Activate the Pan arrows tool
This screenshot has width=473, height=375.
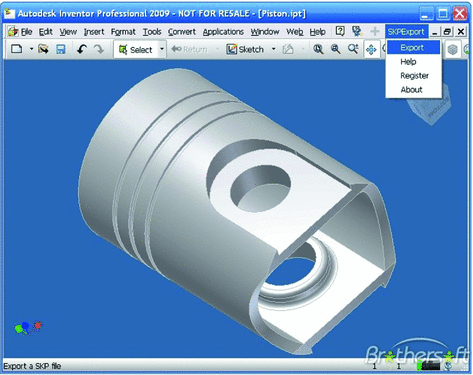click(371, 50)
